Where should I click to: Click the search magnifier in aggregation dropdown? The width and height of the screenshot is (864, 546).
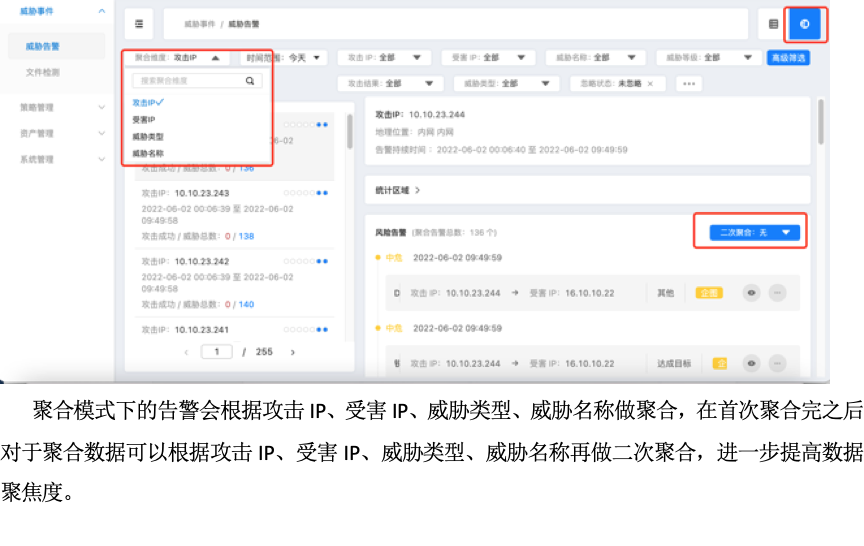pyautogui.click(x=250, y=81)
